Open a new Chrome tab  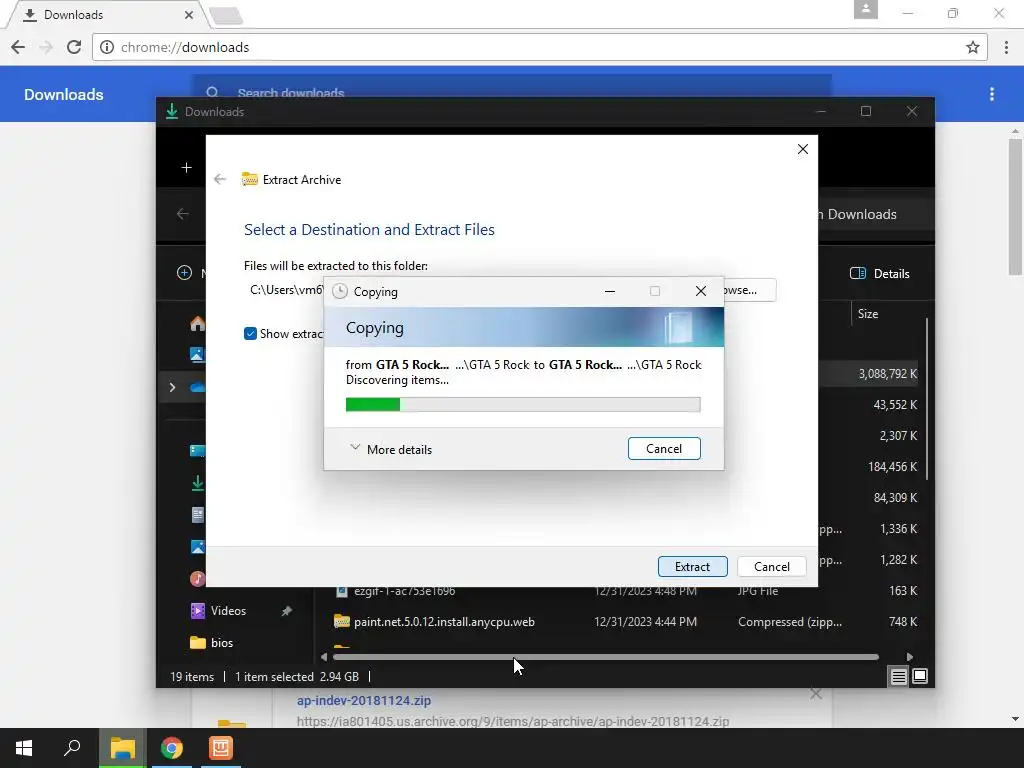[x=227, y=16]
